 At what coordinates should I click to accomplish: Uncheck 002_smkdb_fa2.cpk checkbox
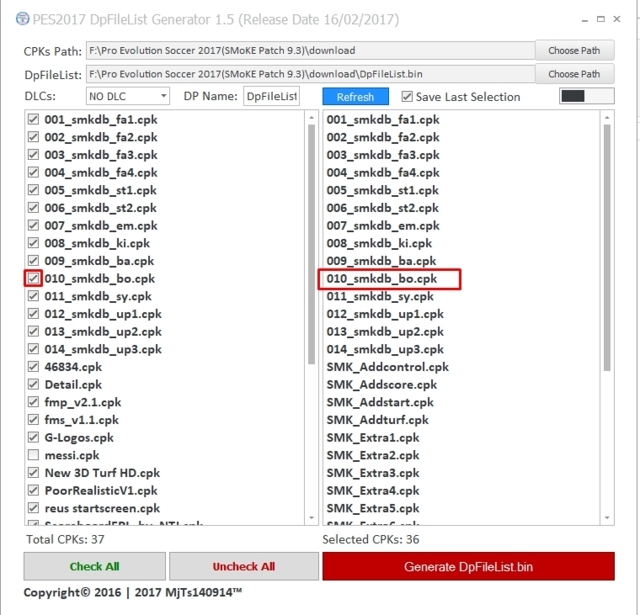[x=33, y=137]
